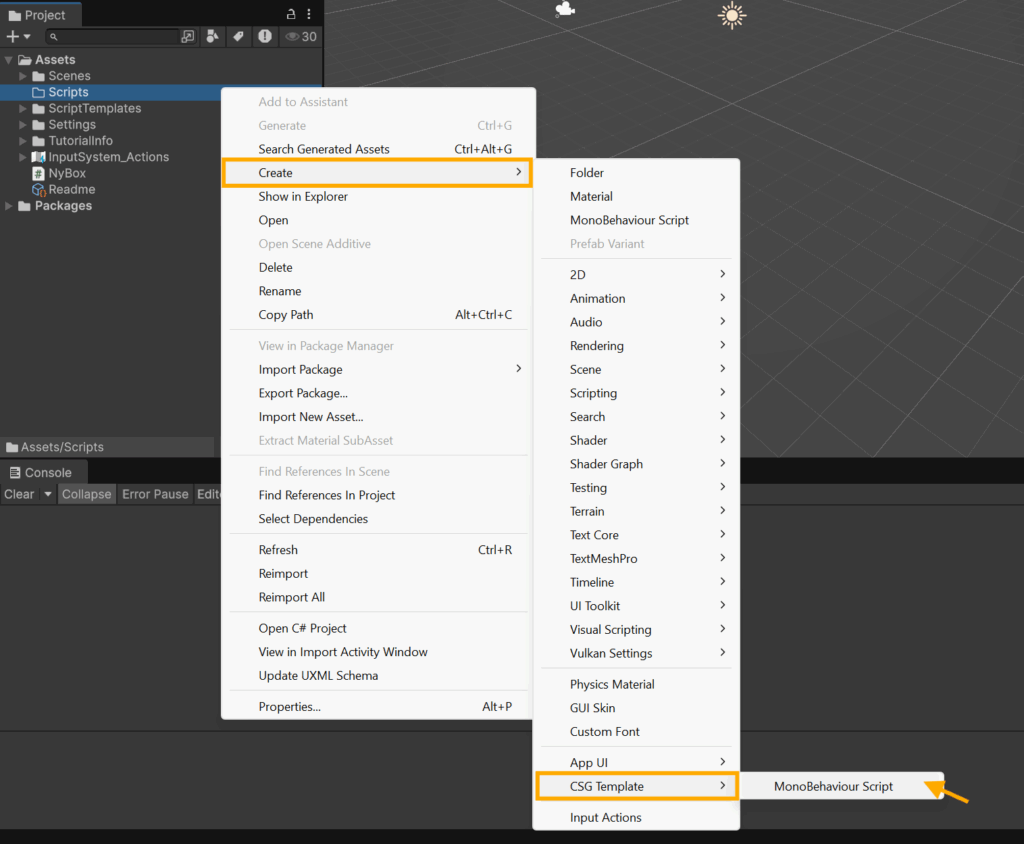The image size is (1024, 844).
Task: Select the TutorialInfo folder icon
Action: pyautogui.click(x=39, y=141)
